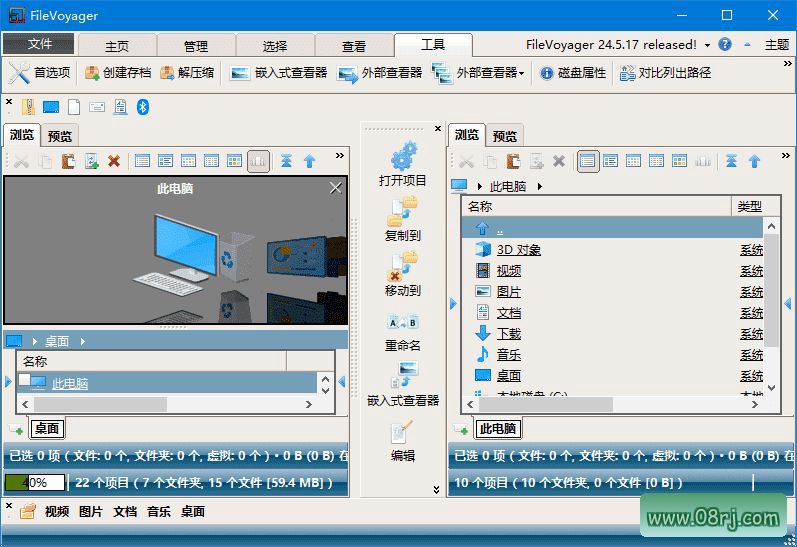797x547 pixels.
Task: Click 创建存档 create archive button
Action: [x=118, y=73]
